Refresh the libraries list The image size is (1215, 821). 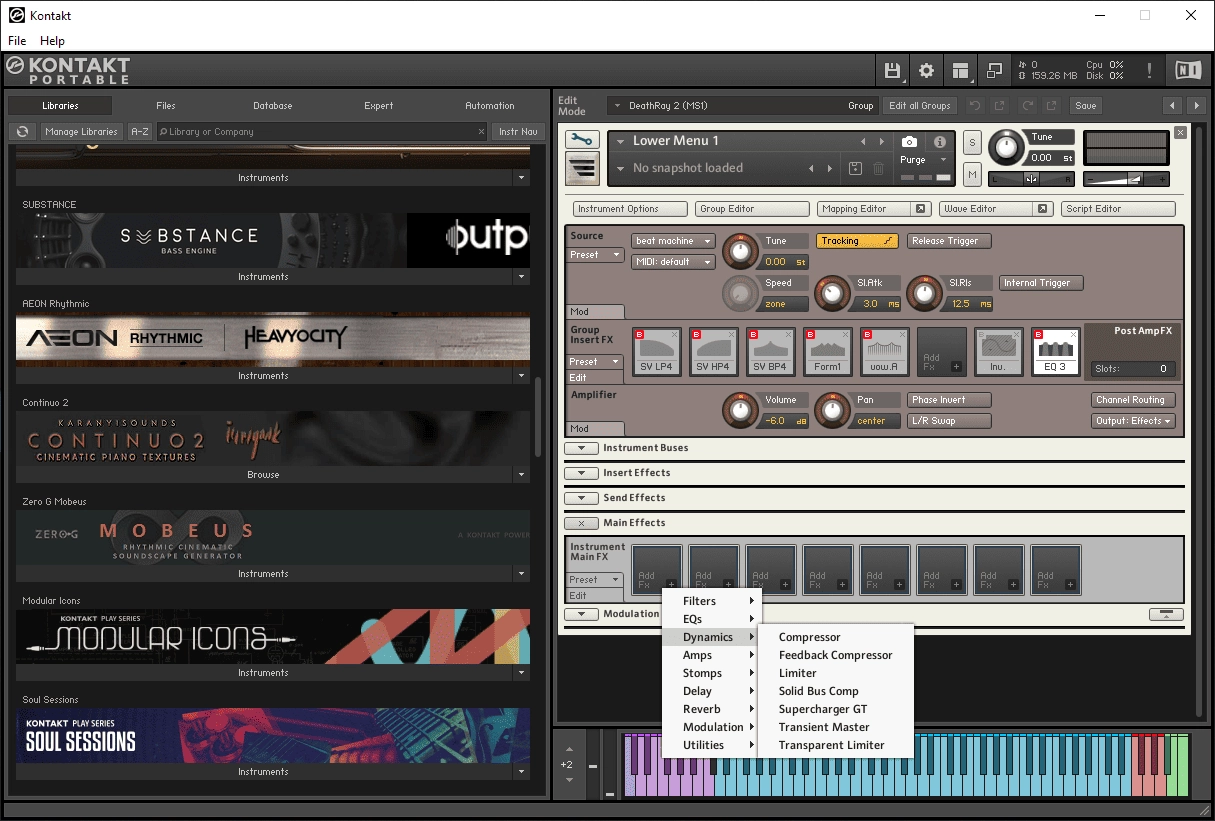23,131
